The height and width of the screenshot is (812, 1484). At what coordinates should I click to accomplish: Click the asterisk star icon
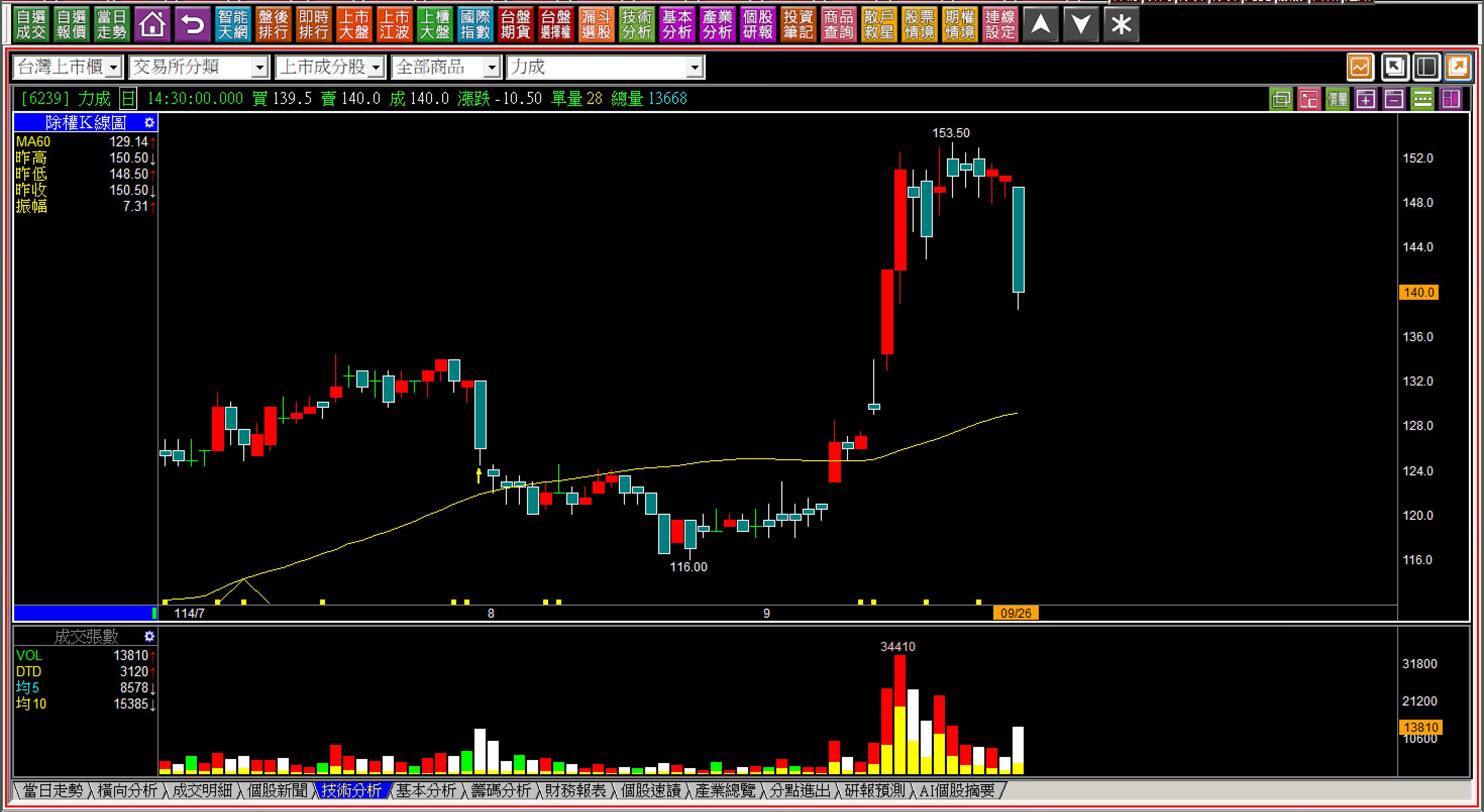point(1121,25)
